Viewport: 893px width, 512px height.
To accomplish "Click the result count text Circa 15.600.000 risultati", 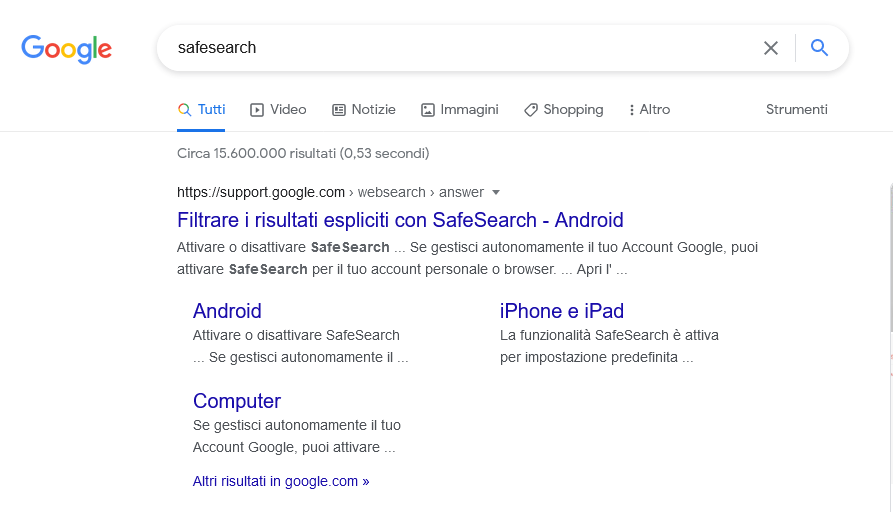I will [303, 153].
